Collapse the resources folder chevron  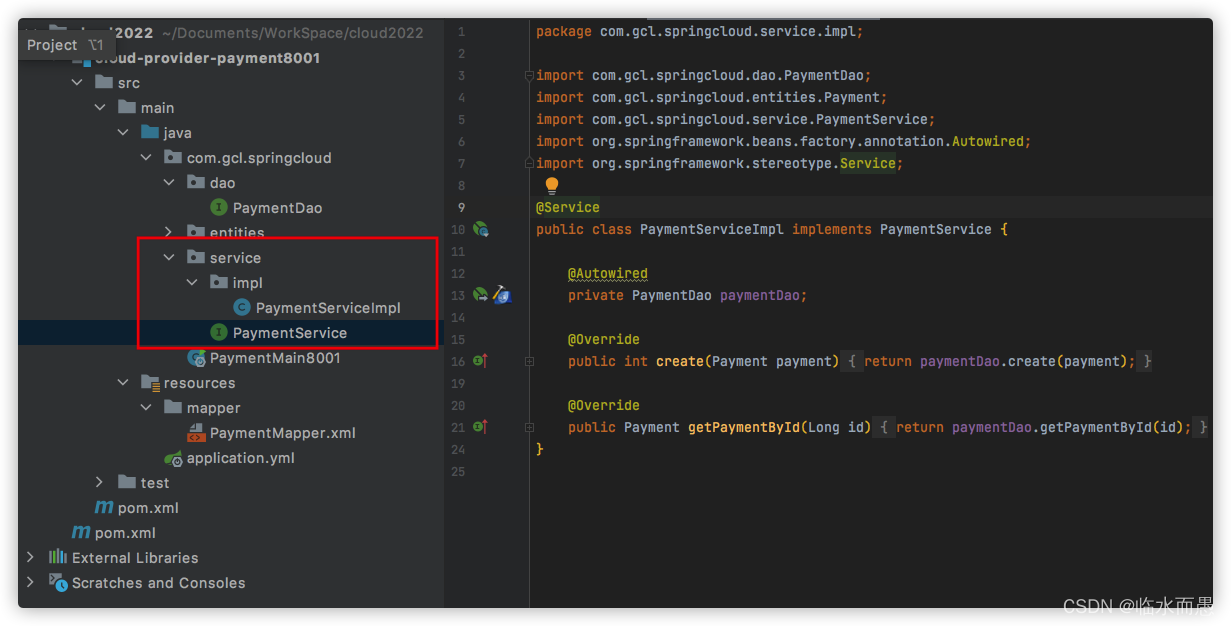pyautogui.click(x=123, y=383)
